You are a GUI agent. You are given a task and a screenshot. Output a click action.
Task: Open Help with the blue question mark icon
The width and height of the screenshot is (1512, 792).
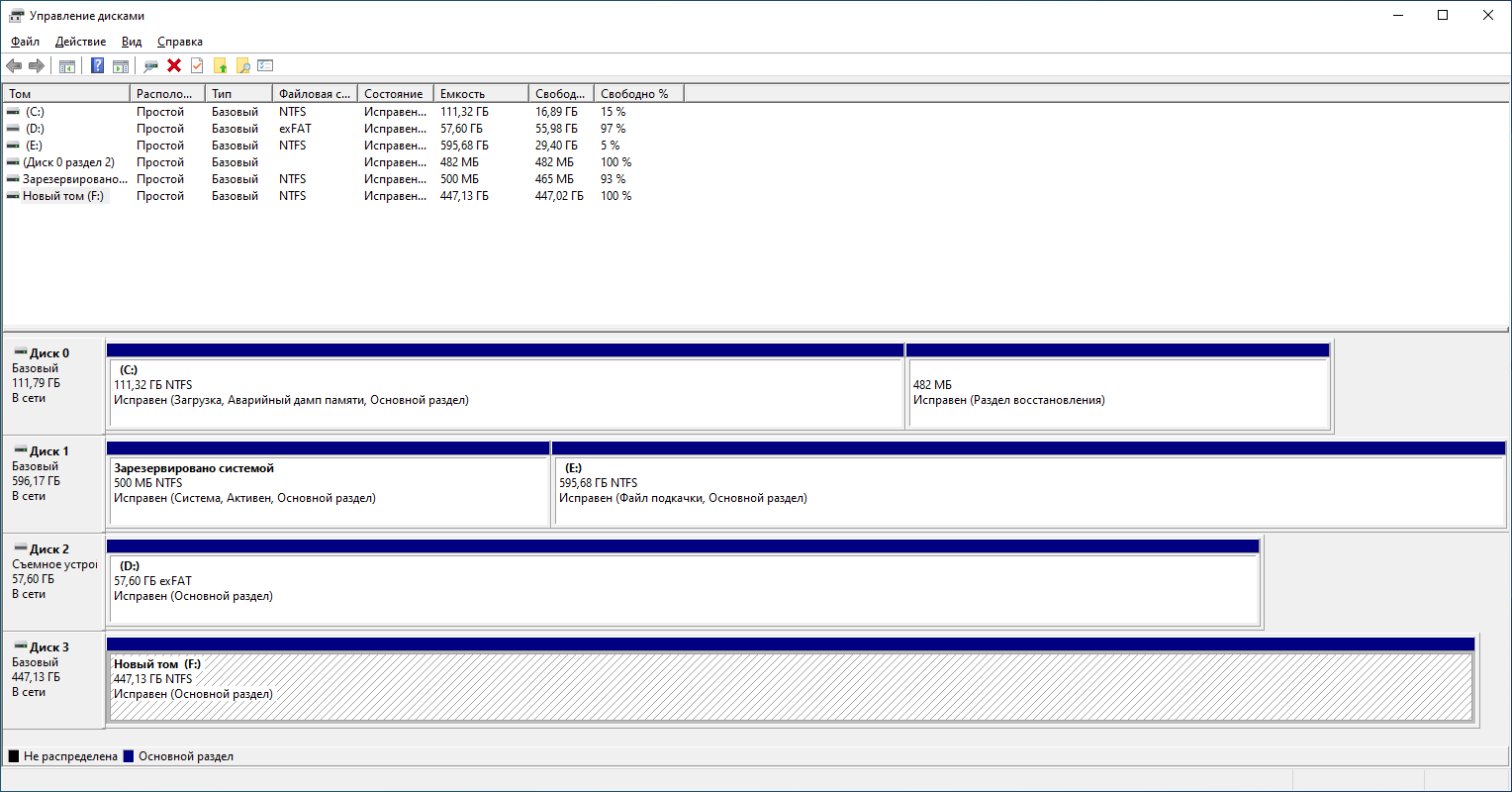(x=98, y=65)
